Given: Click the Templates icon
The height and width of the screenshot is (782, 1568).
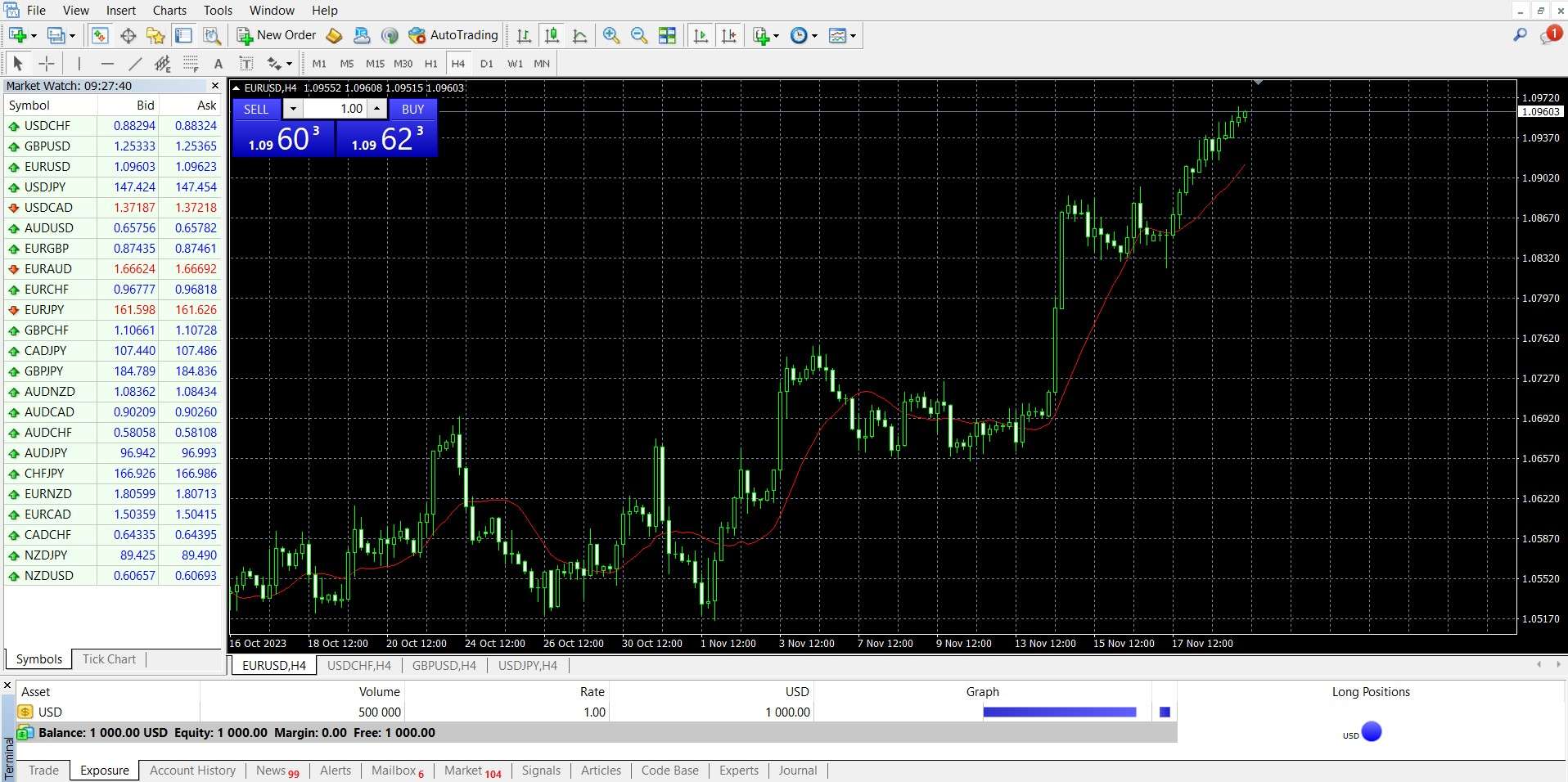Looking at the screenshot, I should coord(837,35).
